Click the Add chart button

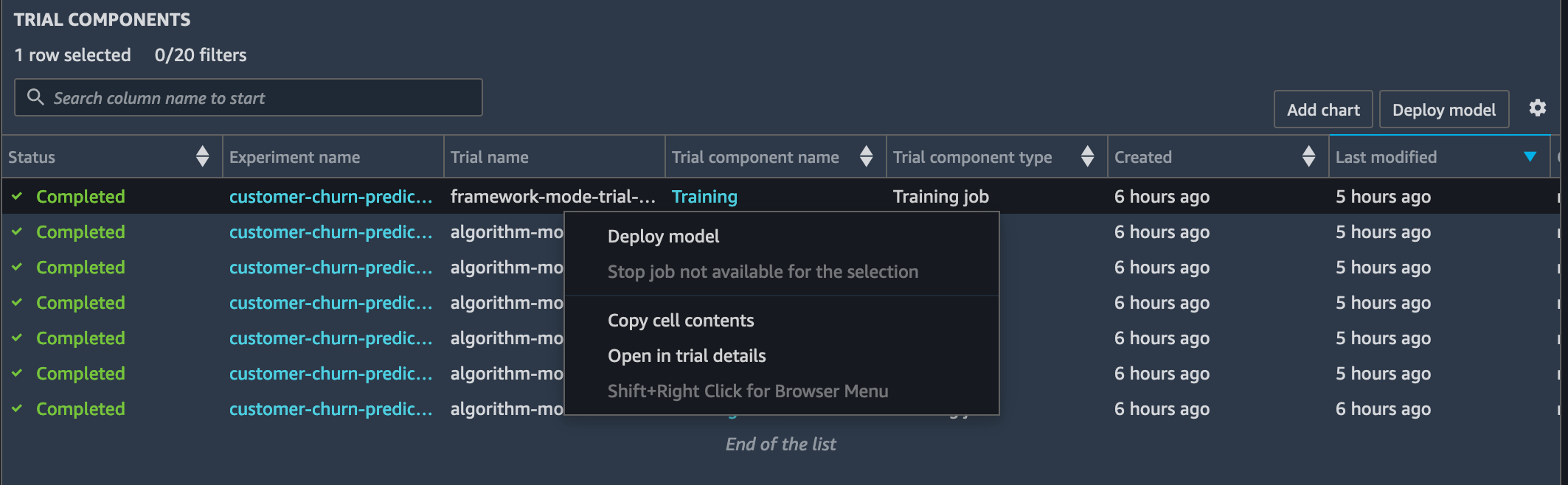tap(1323, 110)
